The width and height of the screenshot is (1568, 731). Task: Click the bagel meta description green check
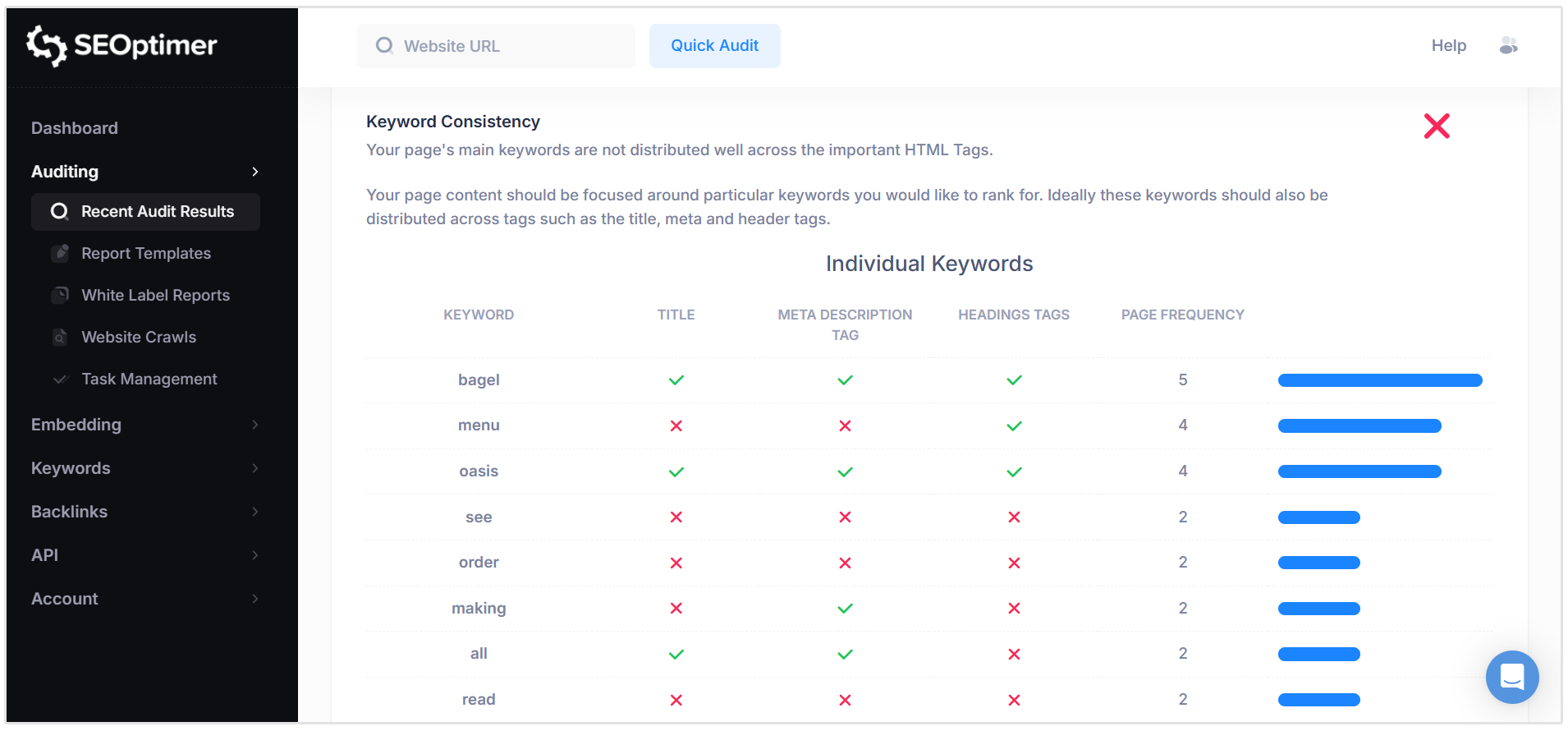click(x=846, y=380)
